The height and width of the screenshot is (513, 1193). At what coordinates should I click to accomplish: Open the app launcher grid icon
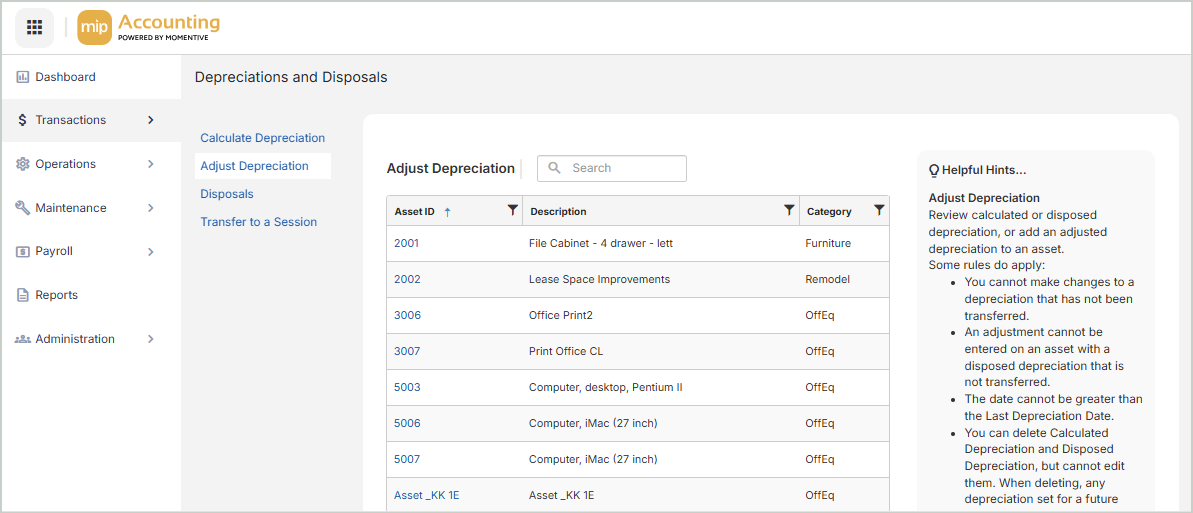click(34, 27)
